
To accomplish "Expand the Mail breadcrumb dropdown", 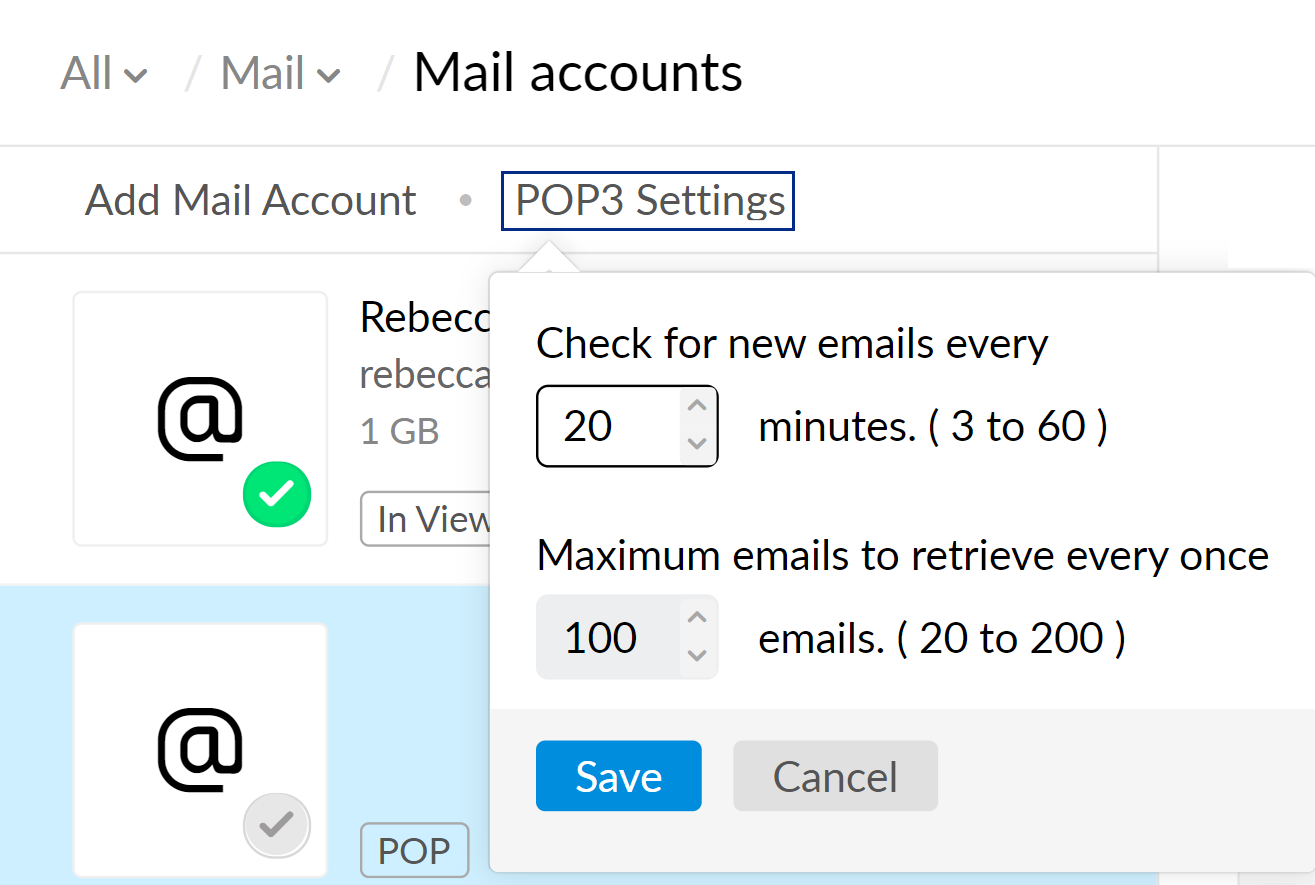I will pos(281,70).
